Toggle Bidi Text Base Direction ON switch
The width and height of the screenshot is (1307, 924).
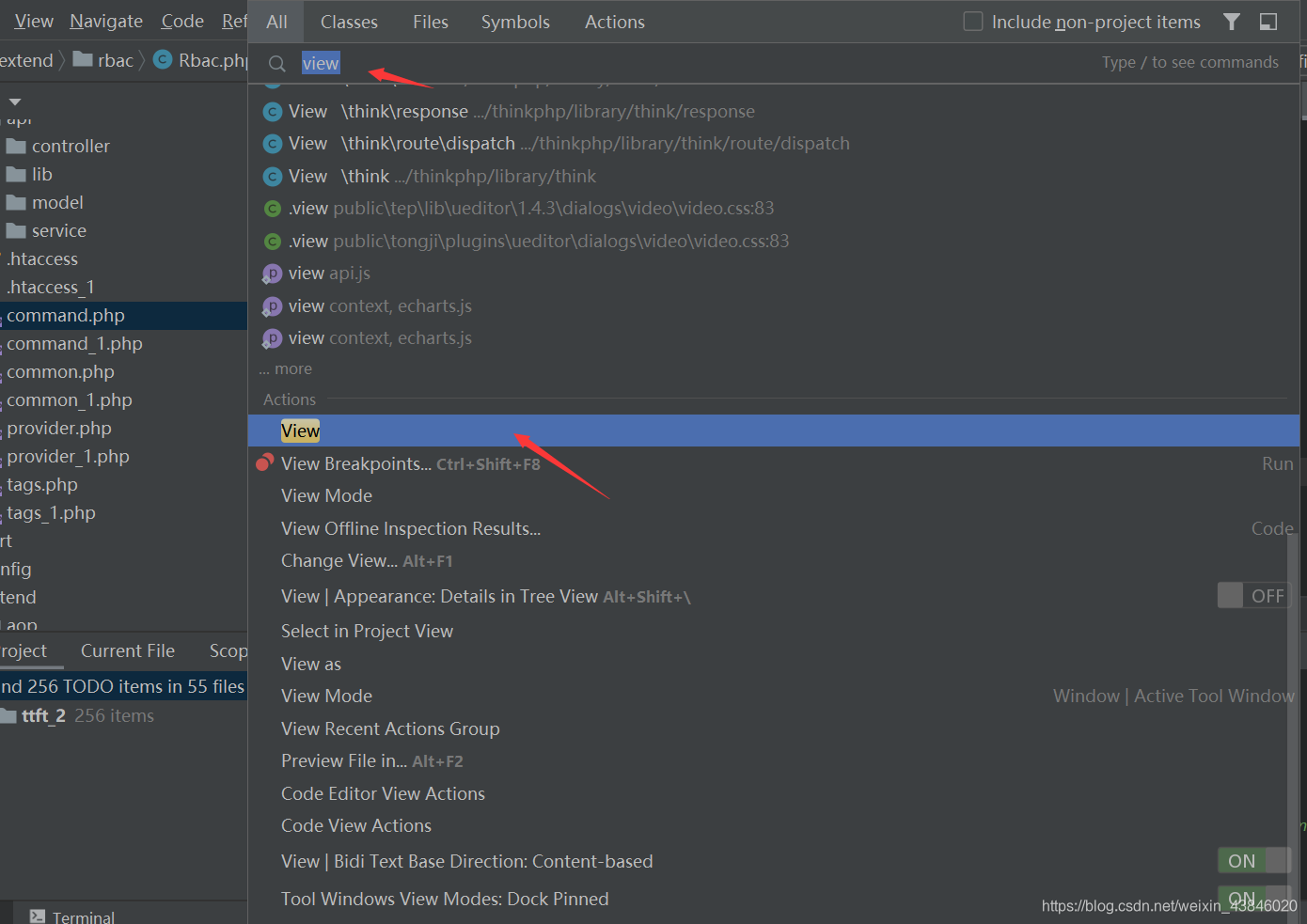coord(1253,860)
